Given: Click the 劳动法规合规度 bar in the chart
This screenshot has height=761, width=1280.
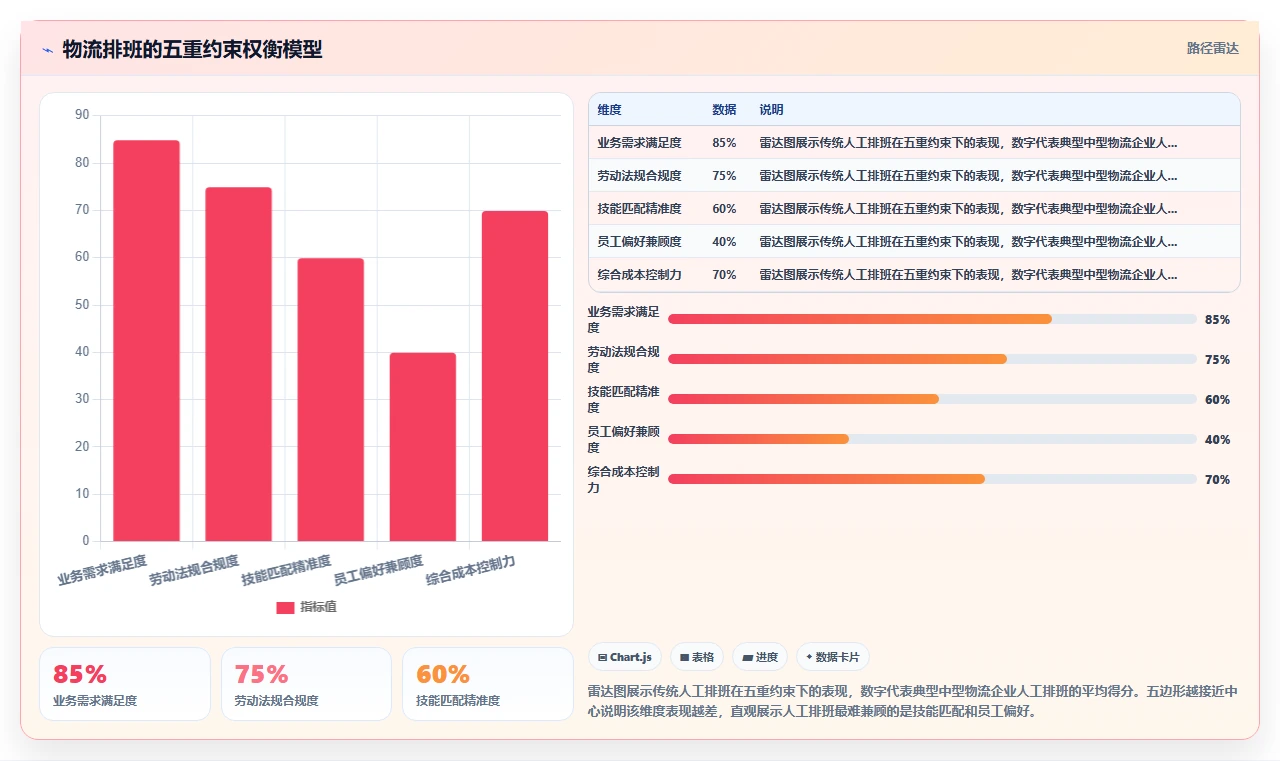Looking at the screenshot, I should click(238, 364).
